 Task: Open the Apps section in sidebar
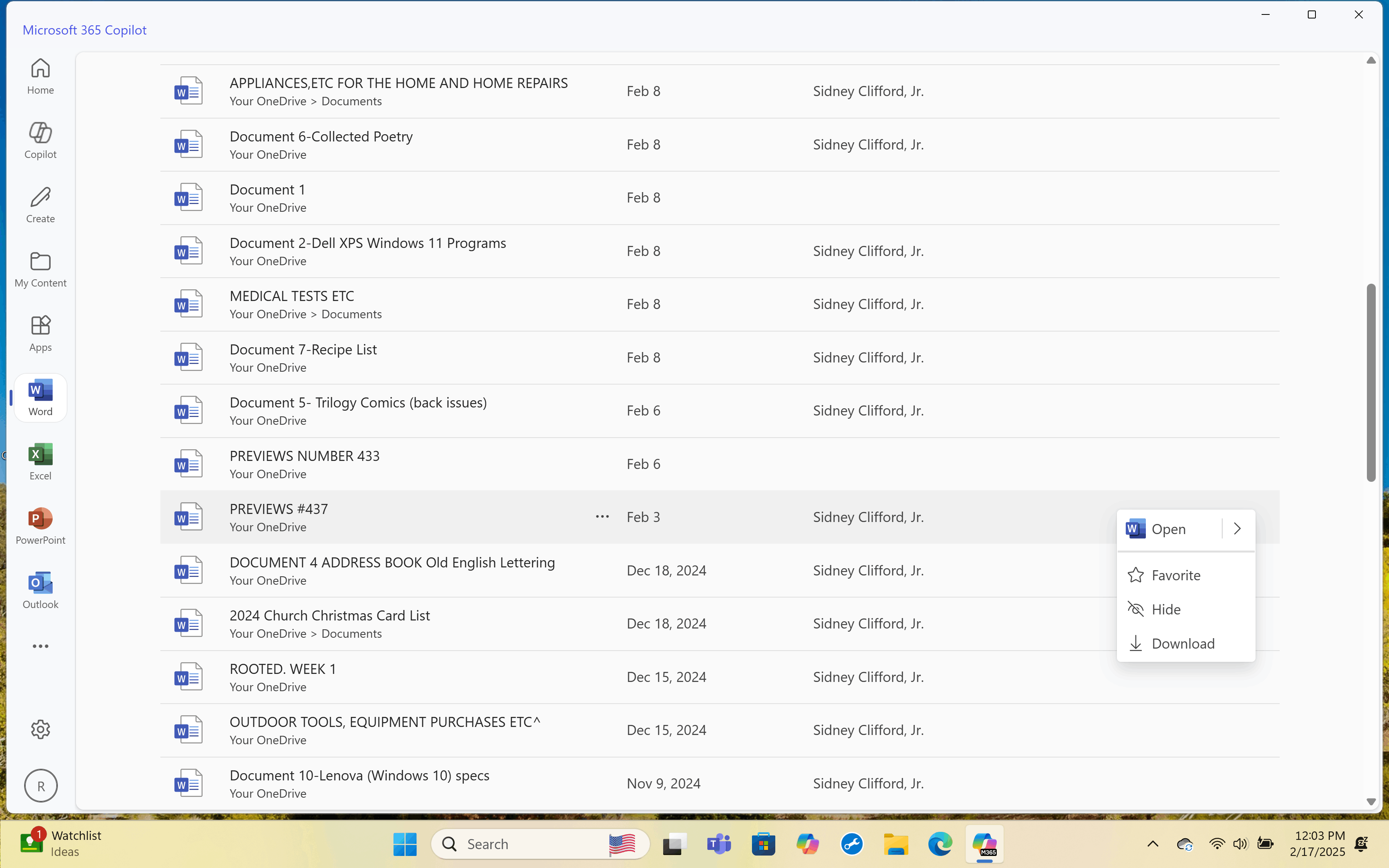(x=40, y=334)
